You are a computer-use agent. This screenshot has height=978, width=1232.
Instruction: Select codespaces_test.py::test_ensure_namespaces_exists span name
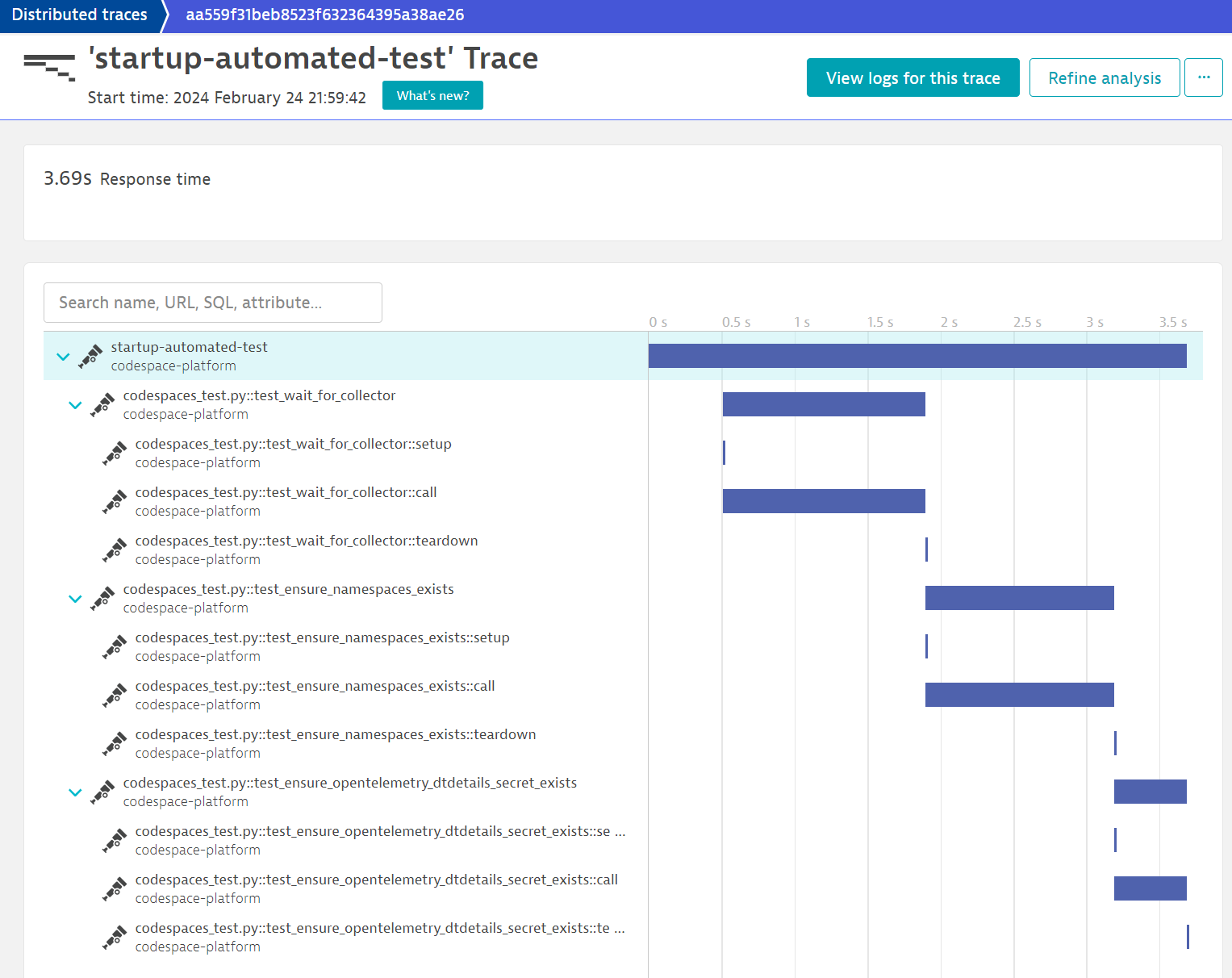click(288, 589)
